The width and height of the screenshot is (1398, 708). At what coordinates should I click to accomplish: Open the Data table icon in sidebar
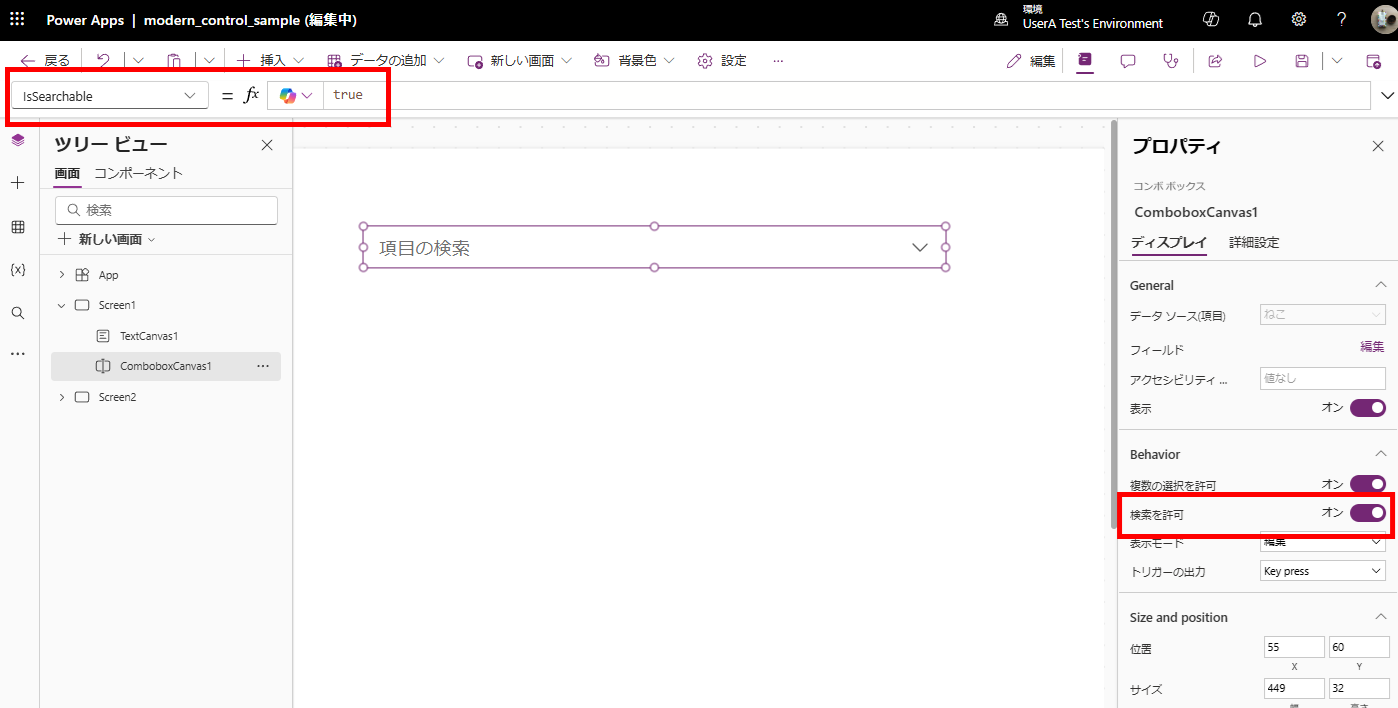(17, 227)
